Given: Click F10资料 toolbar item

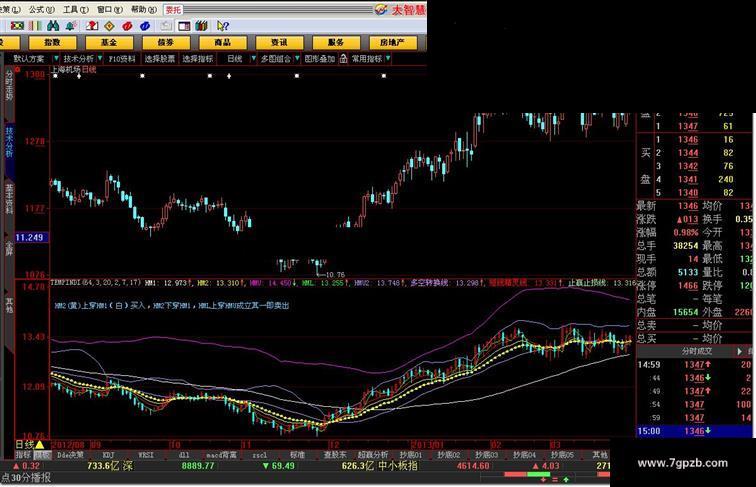Looking at the screenshot, I should [x=122, y=59].
